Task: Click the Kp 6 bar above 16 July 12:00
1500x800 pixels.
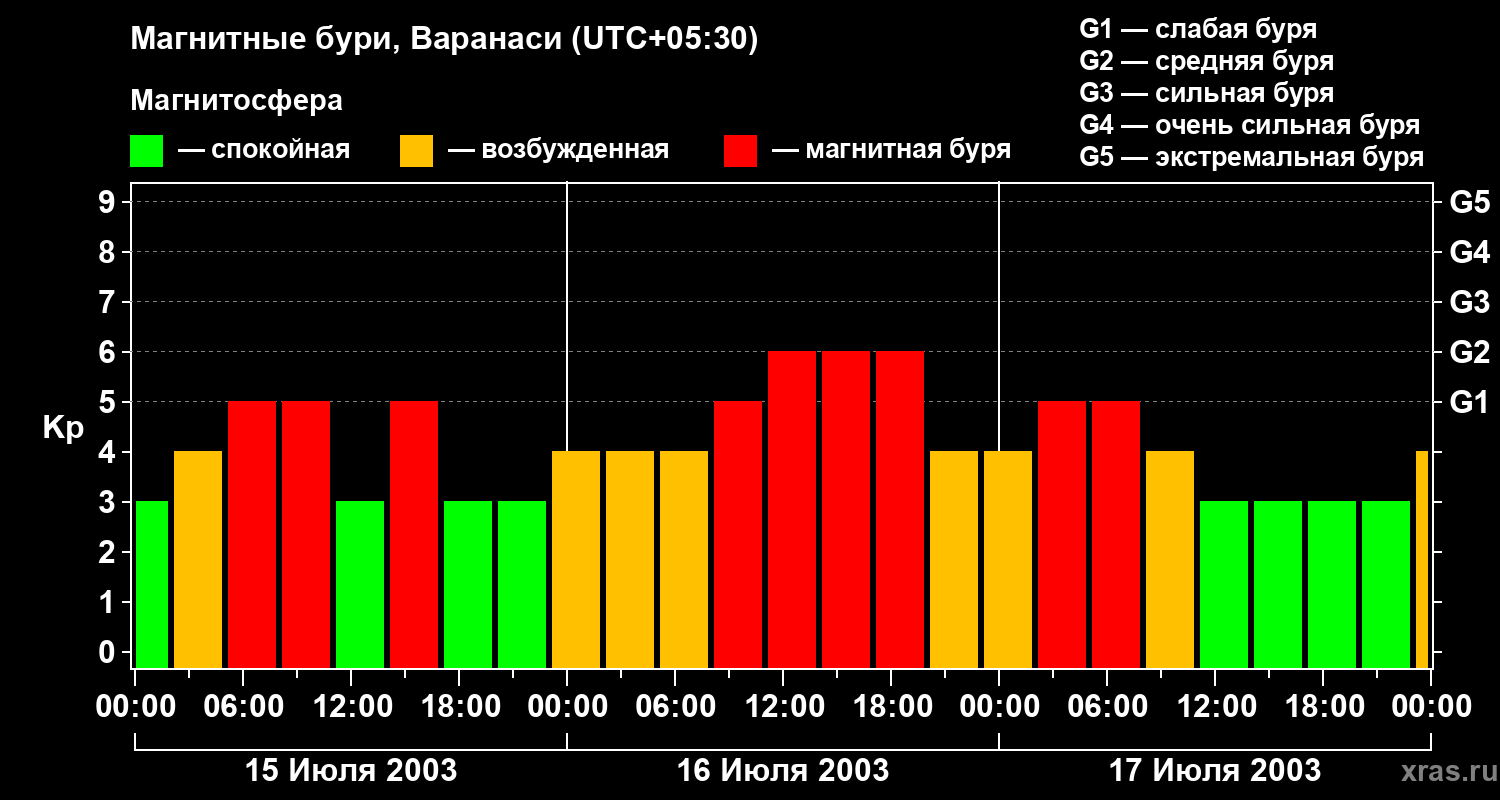Action: pos(792,509)
